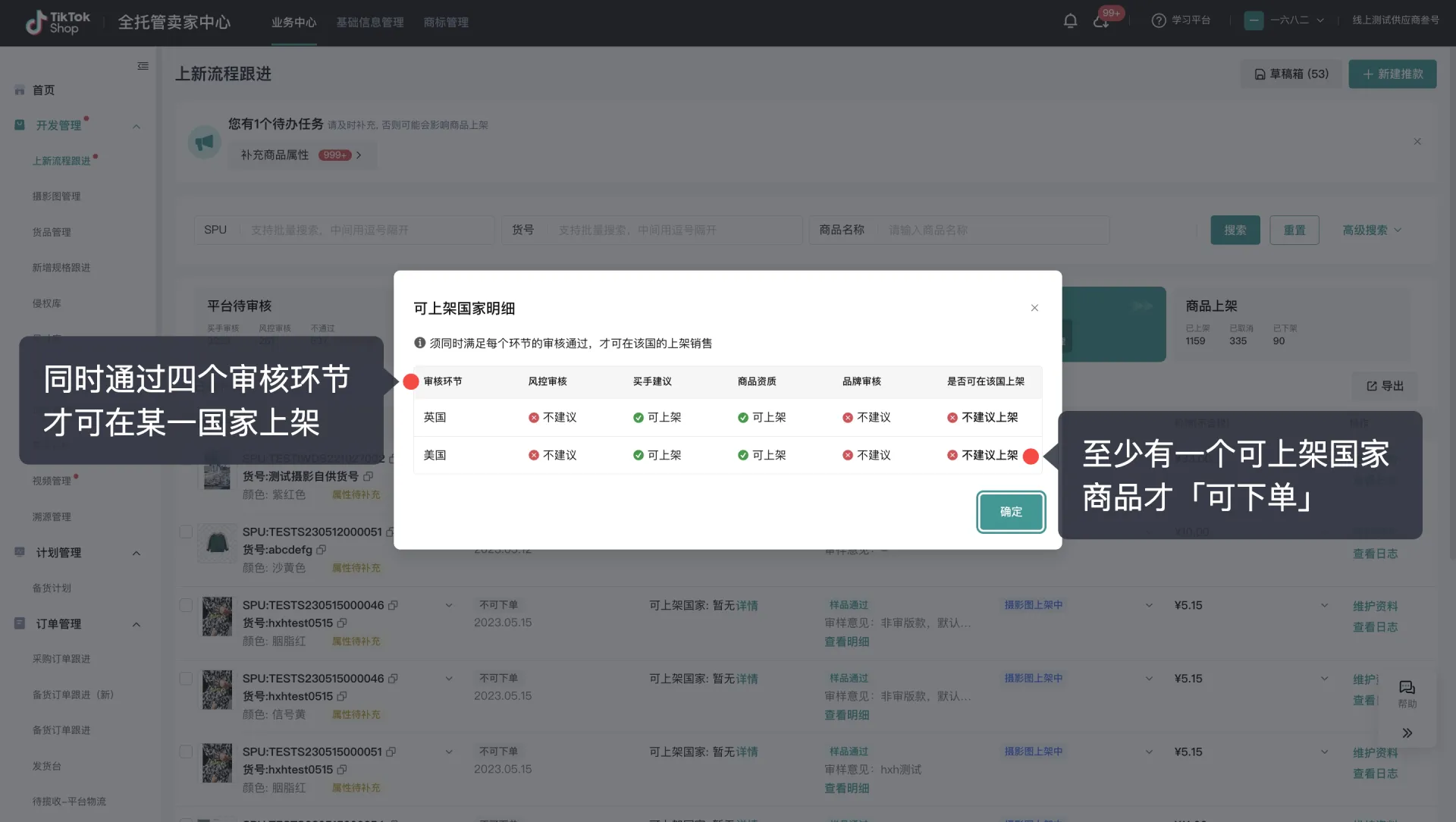Open 货品管理 in sidebar

point(52,232)
